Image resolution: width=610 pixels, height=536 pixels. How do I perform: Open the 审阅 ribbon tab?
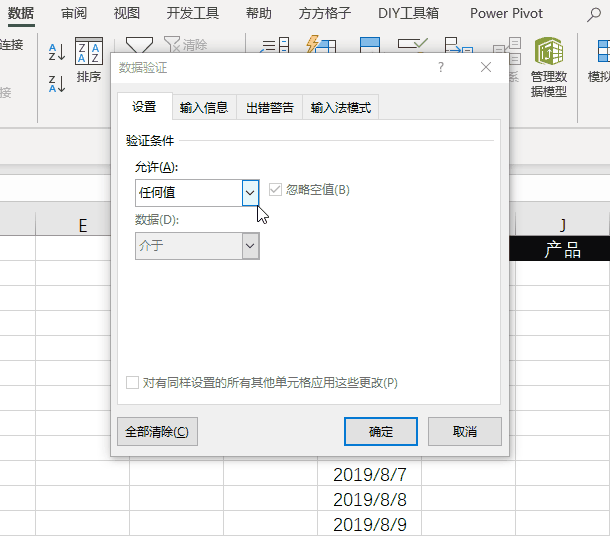click(x=74, y=14)
